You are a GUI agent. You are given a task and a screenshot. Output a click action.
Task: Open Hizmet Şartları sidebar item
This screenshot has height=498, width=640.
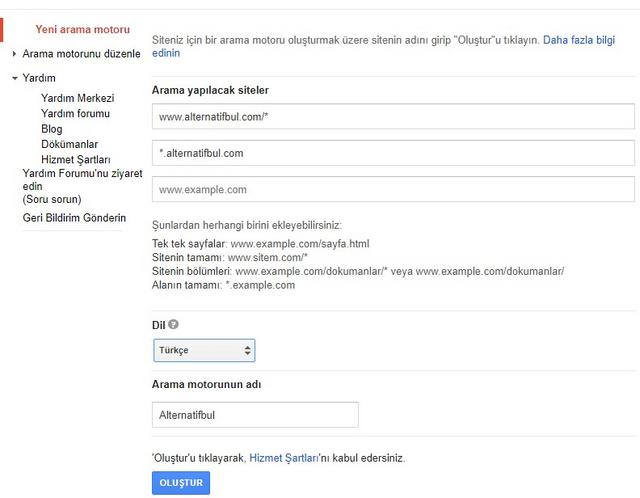click(76, 159)
